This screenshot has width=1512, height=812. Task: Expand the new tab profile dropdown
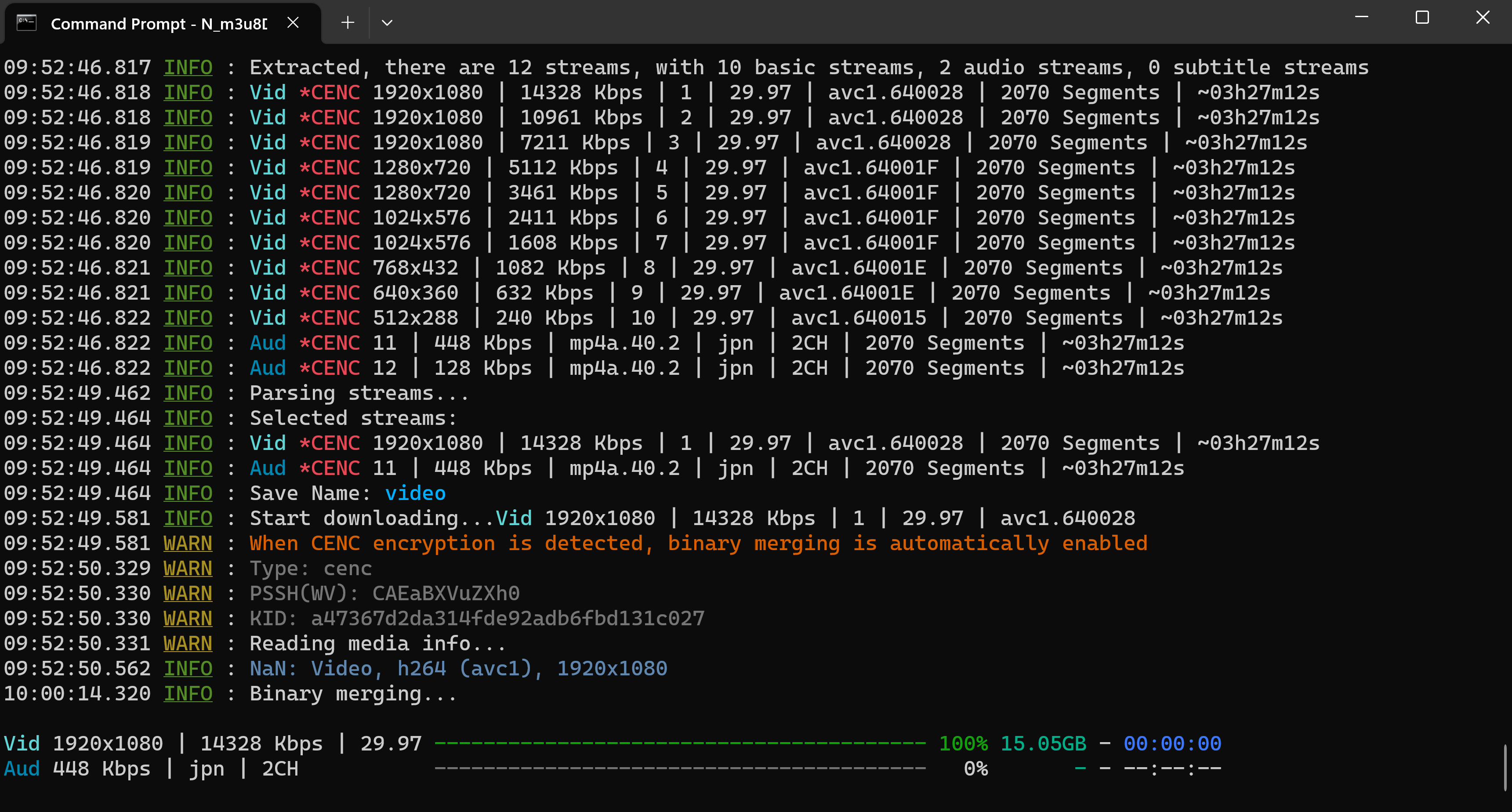pyautogui.click(x=387, y=23)
